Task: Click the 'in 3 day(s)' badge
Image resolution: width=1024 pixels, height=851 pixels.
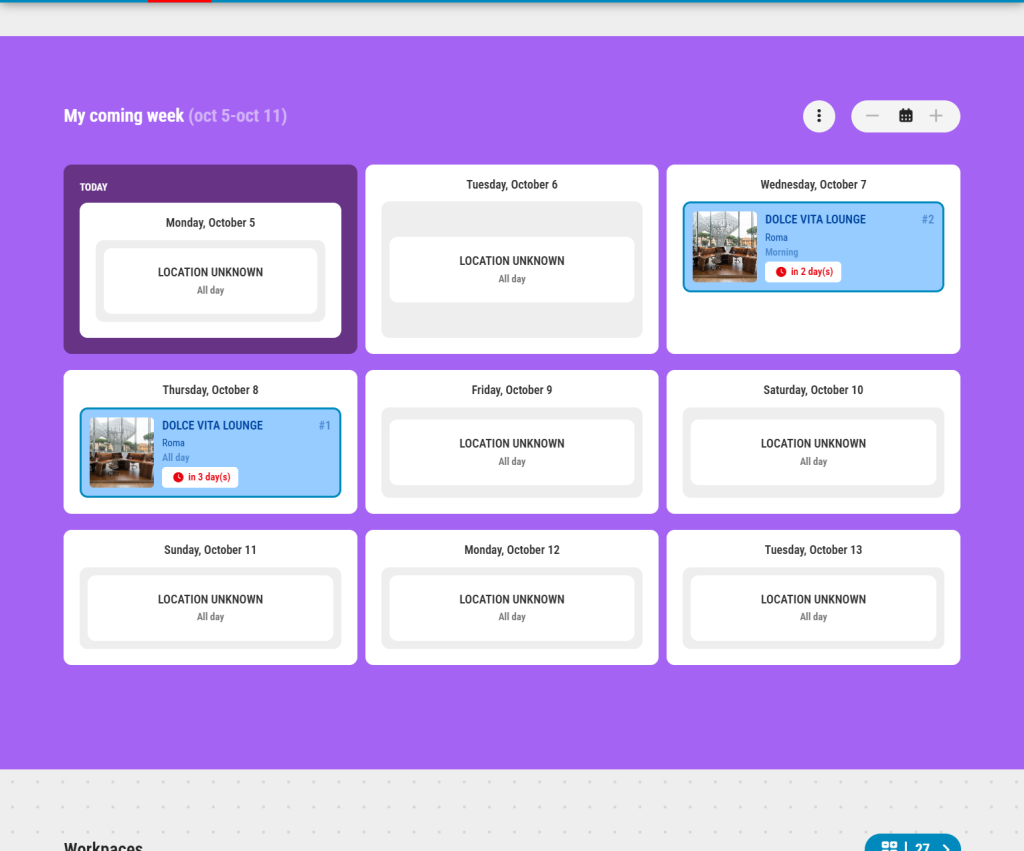Action: [200, 477]
